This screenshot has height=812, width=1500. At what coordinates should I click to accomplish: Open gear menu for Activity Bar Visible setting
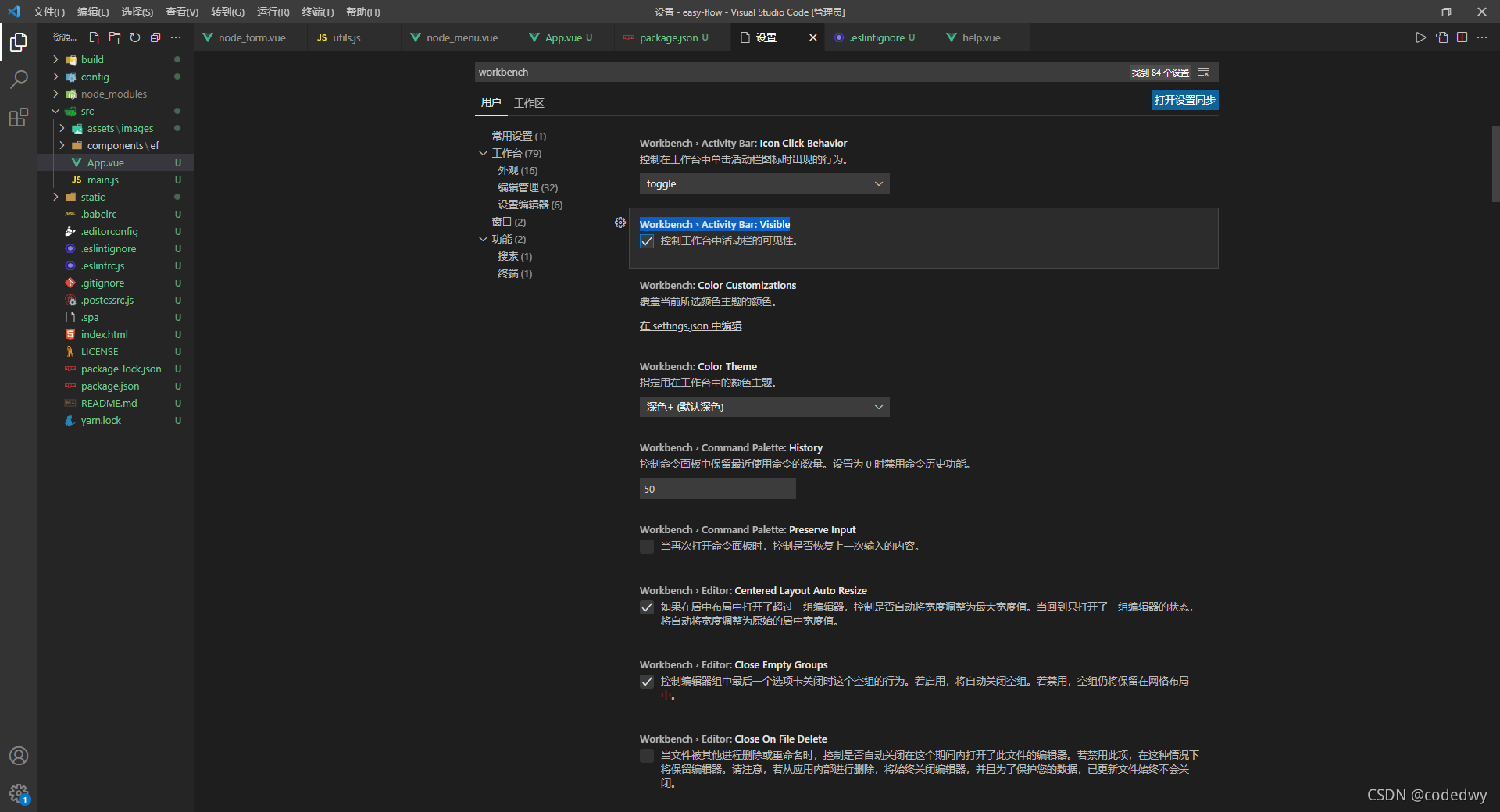[x=620, y=223]
